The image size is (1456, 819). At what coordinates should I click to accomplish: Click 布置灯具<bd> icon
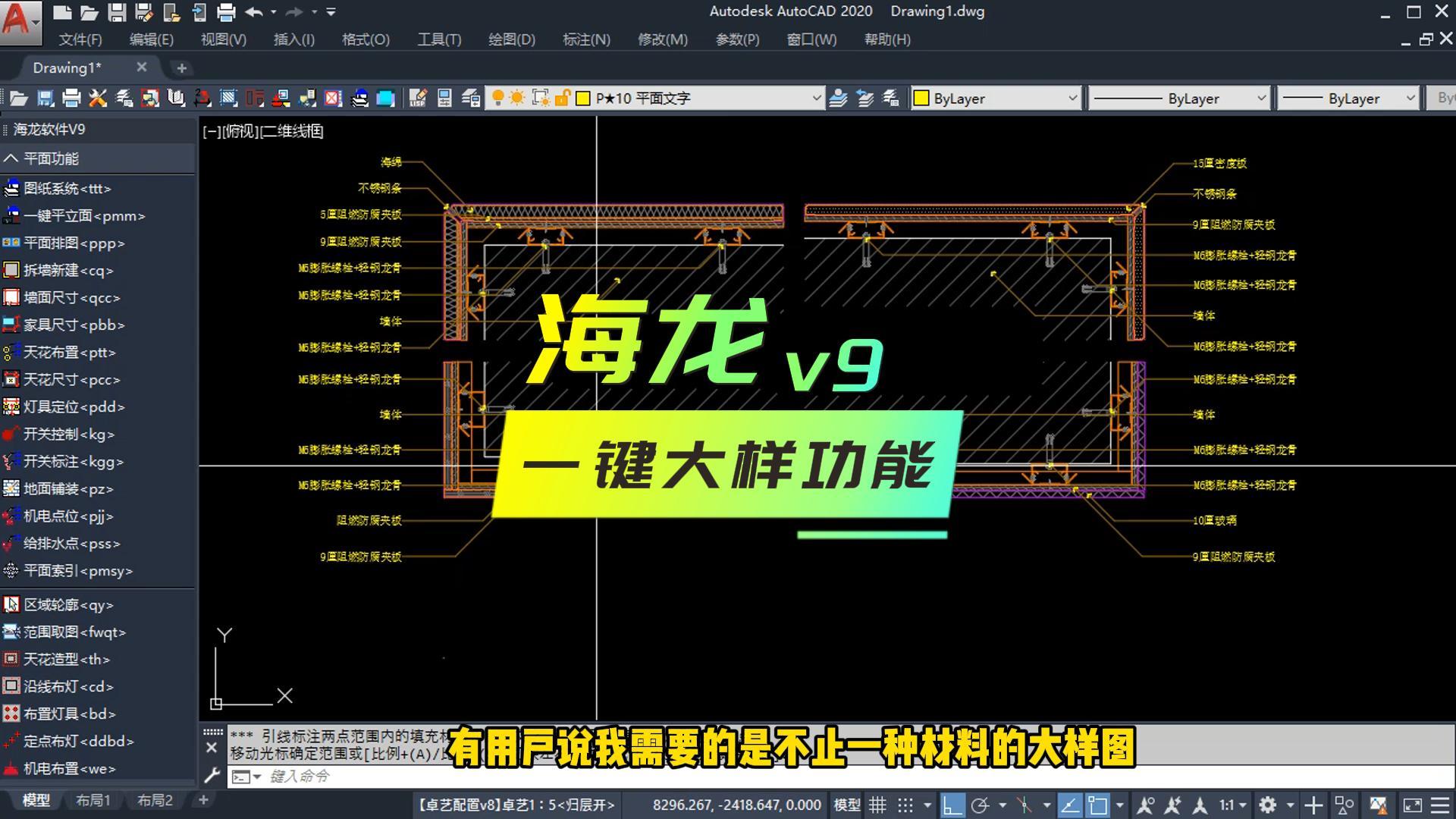click(11, 714)
